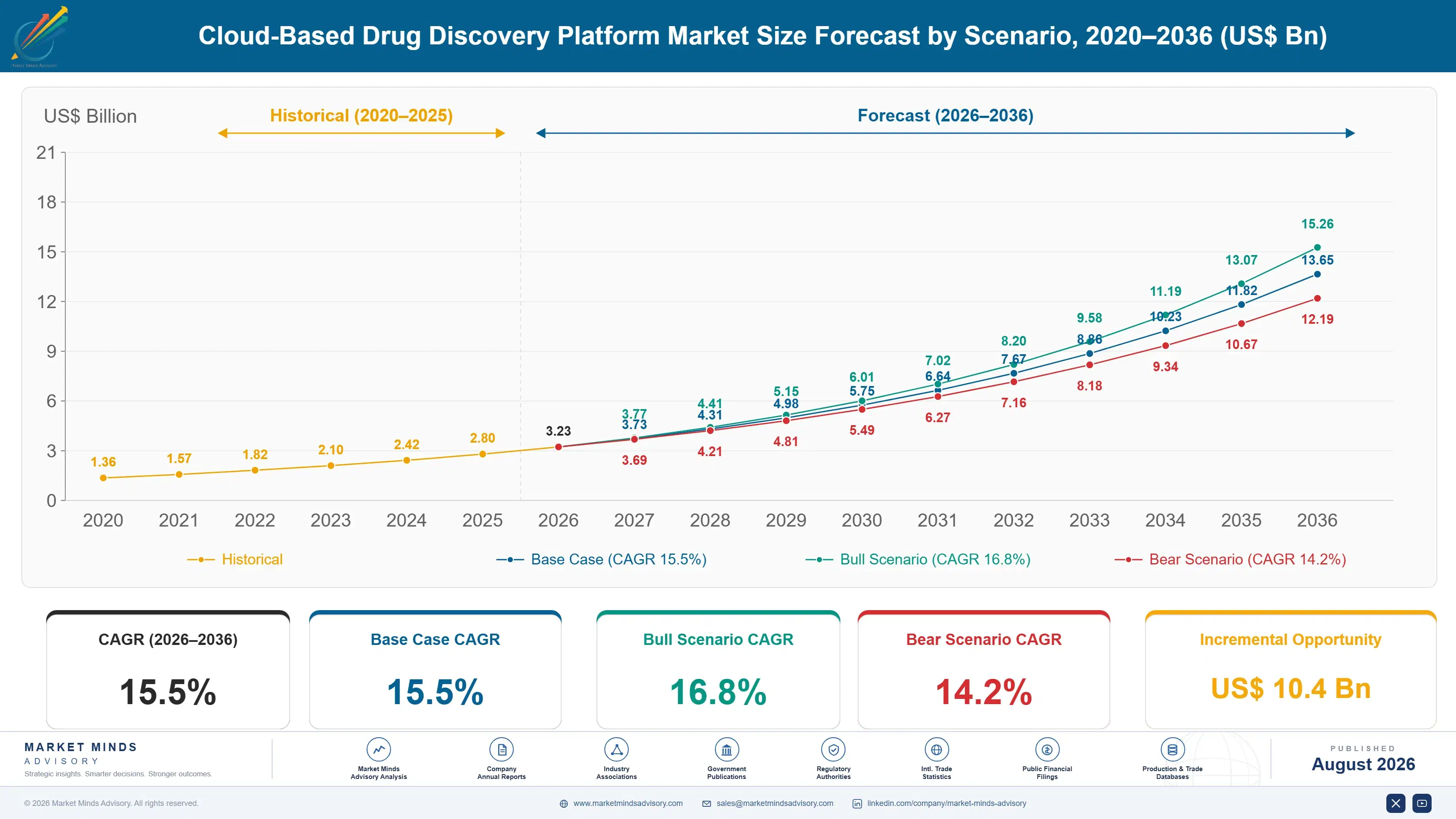1456x819 pixels.
Task: Click the Production & Trade Databases icon
Action: (1173, 749)
